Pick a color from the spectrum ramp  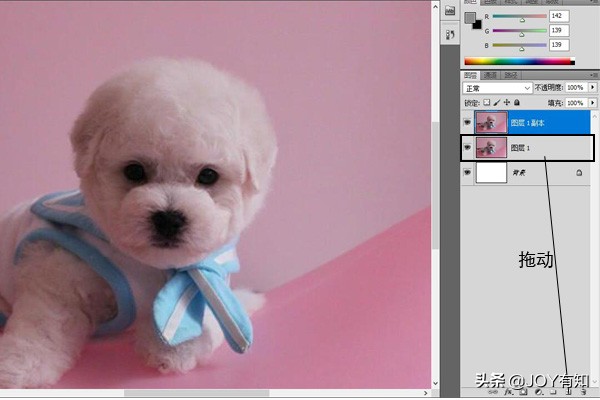[x=519, y=61]
